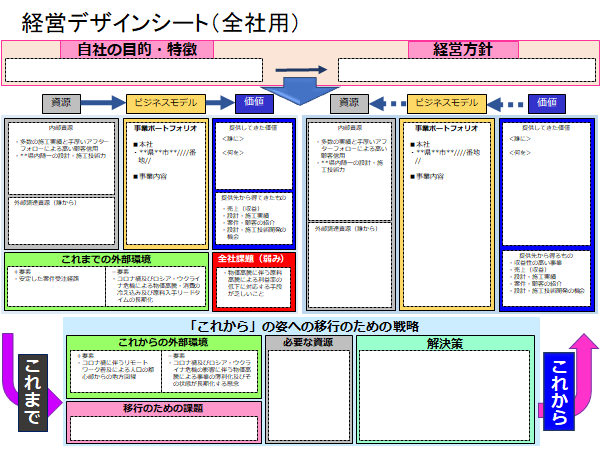Click the 物価高騰 text inside 全社課題 box

pos(253,283)
